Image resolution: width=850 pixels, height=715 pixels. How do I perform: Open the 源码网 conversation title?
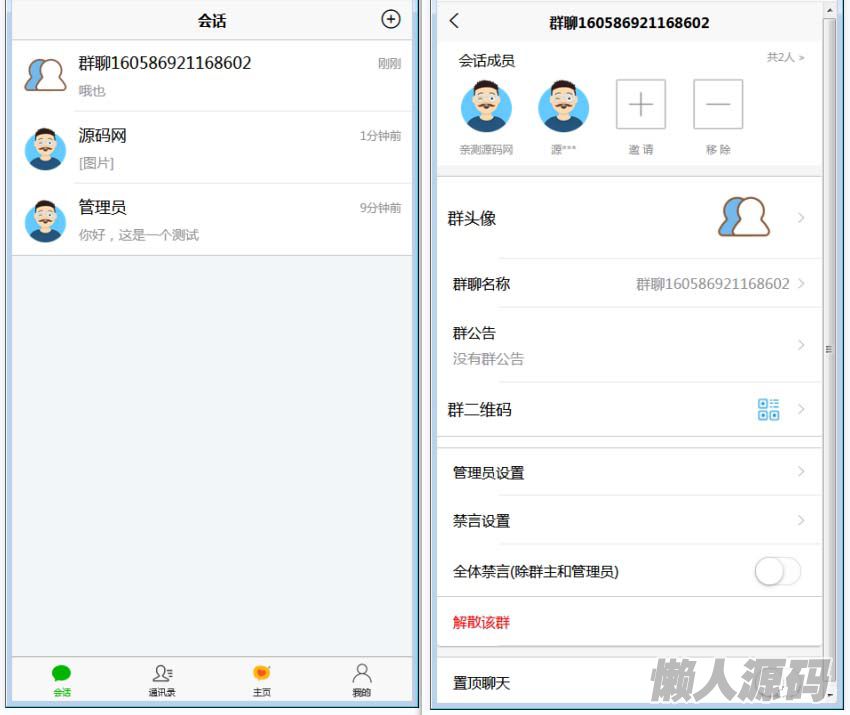coord(102,135)
